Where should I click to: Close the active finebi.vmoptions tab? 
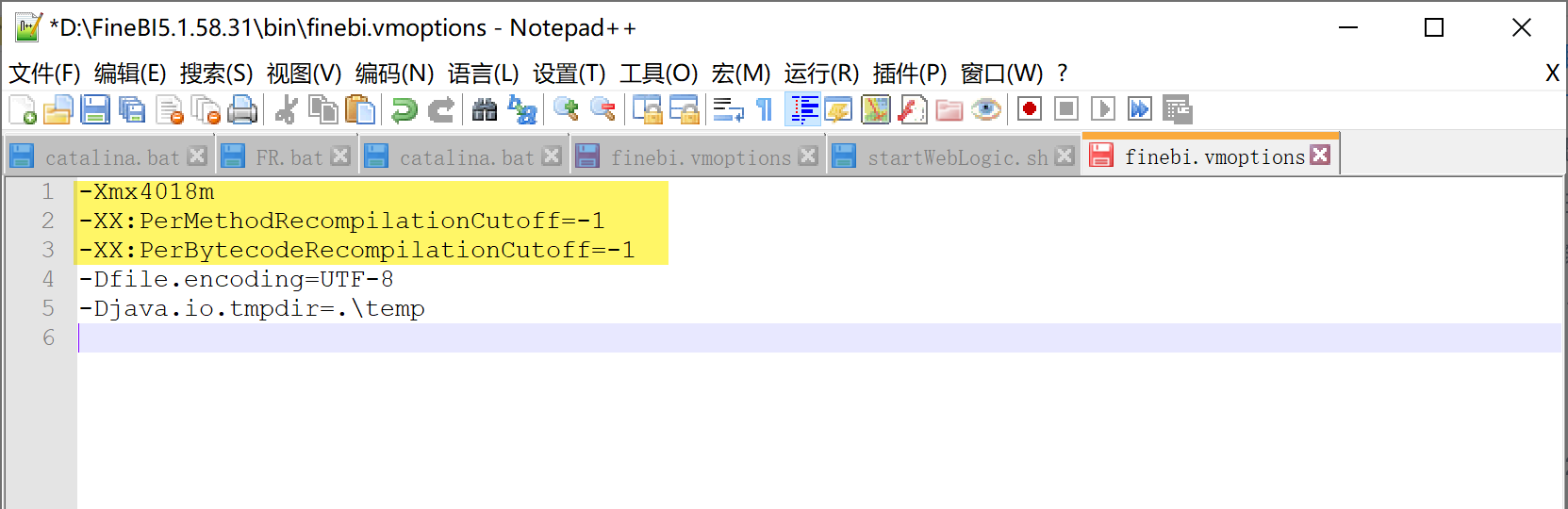pyautogui.click(x=1320, y=155)
